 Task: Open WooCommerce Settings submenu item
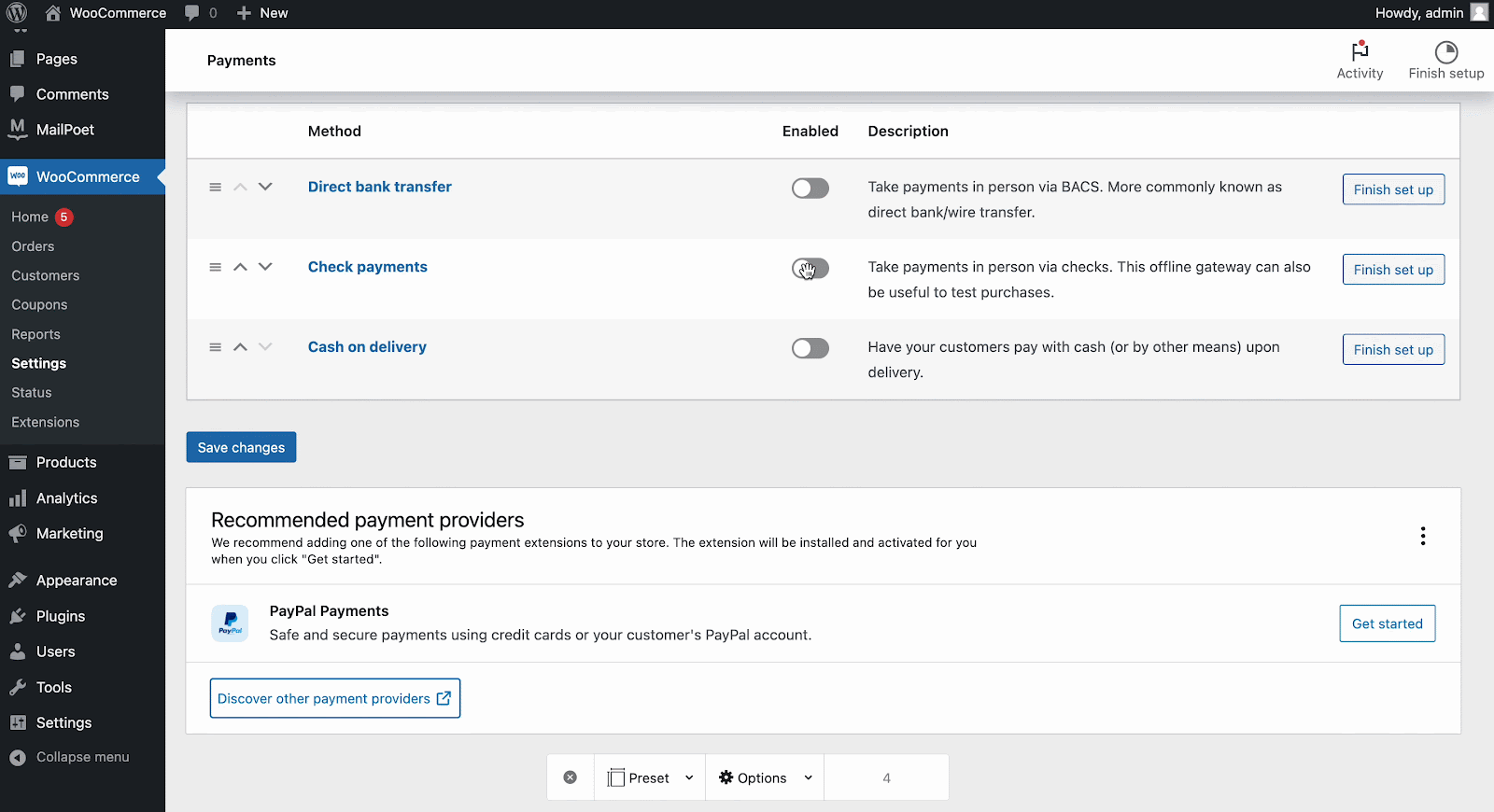pos(39,363)
